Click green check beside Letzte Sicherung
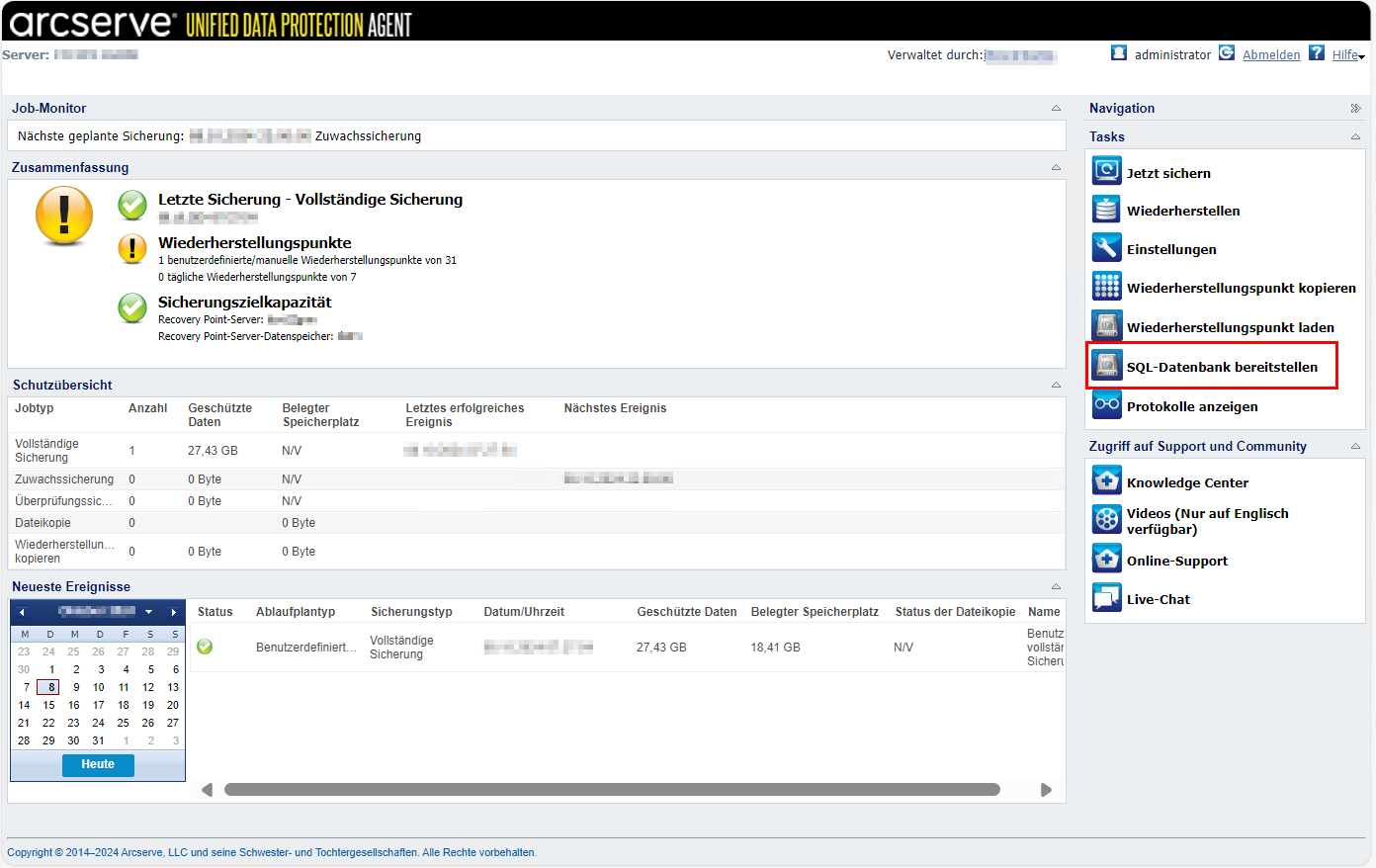The image size is (1376, 868). point(132,205)
